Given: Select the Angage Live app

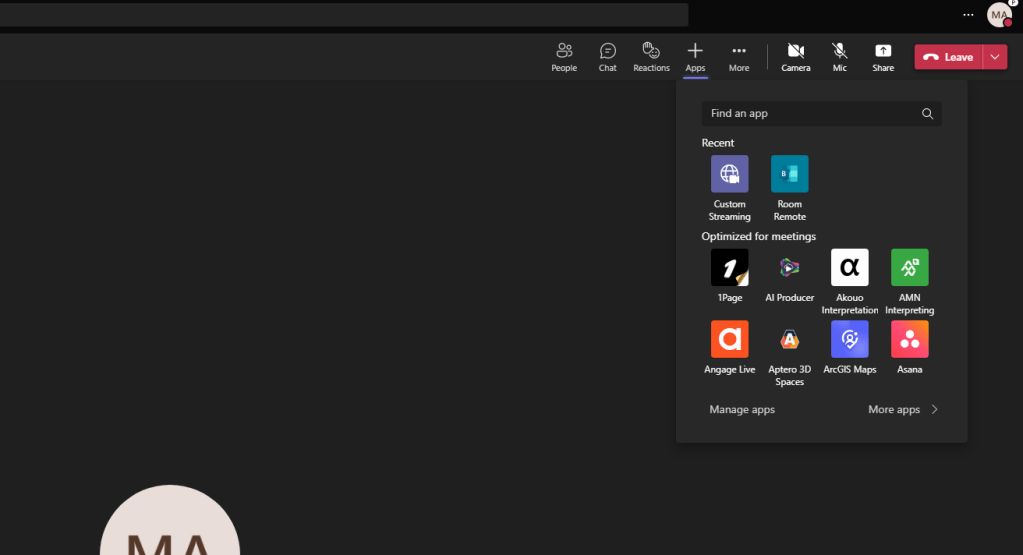Looking at the screenshot, I should click(x=729, y=340).
